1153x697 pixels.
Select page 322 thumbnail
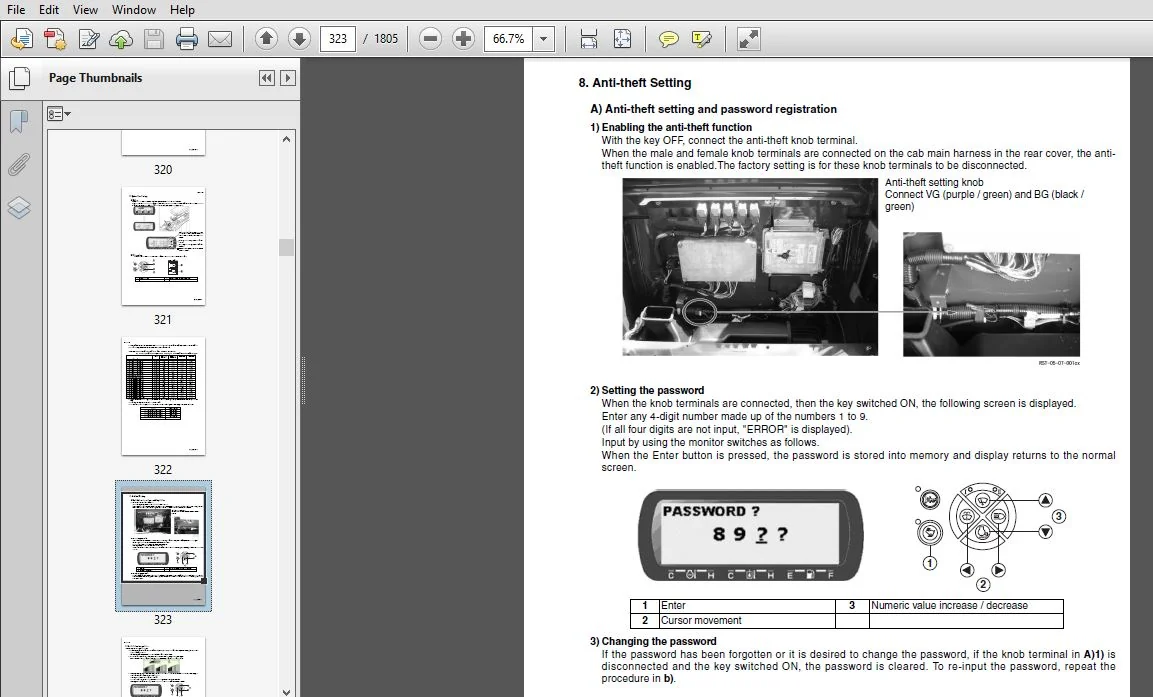click(163, 396)
